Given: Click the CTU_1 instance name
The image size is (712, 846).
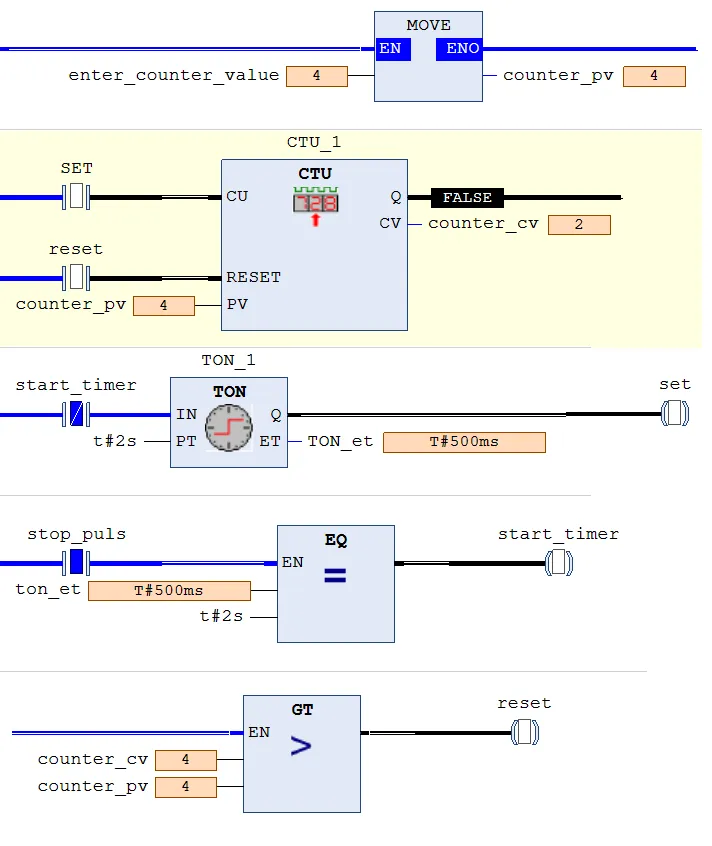Looking at the screenshot, I should (x=313, y=142).
